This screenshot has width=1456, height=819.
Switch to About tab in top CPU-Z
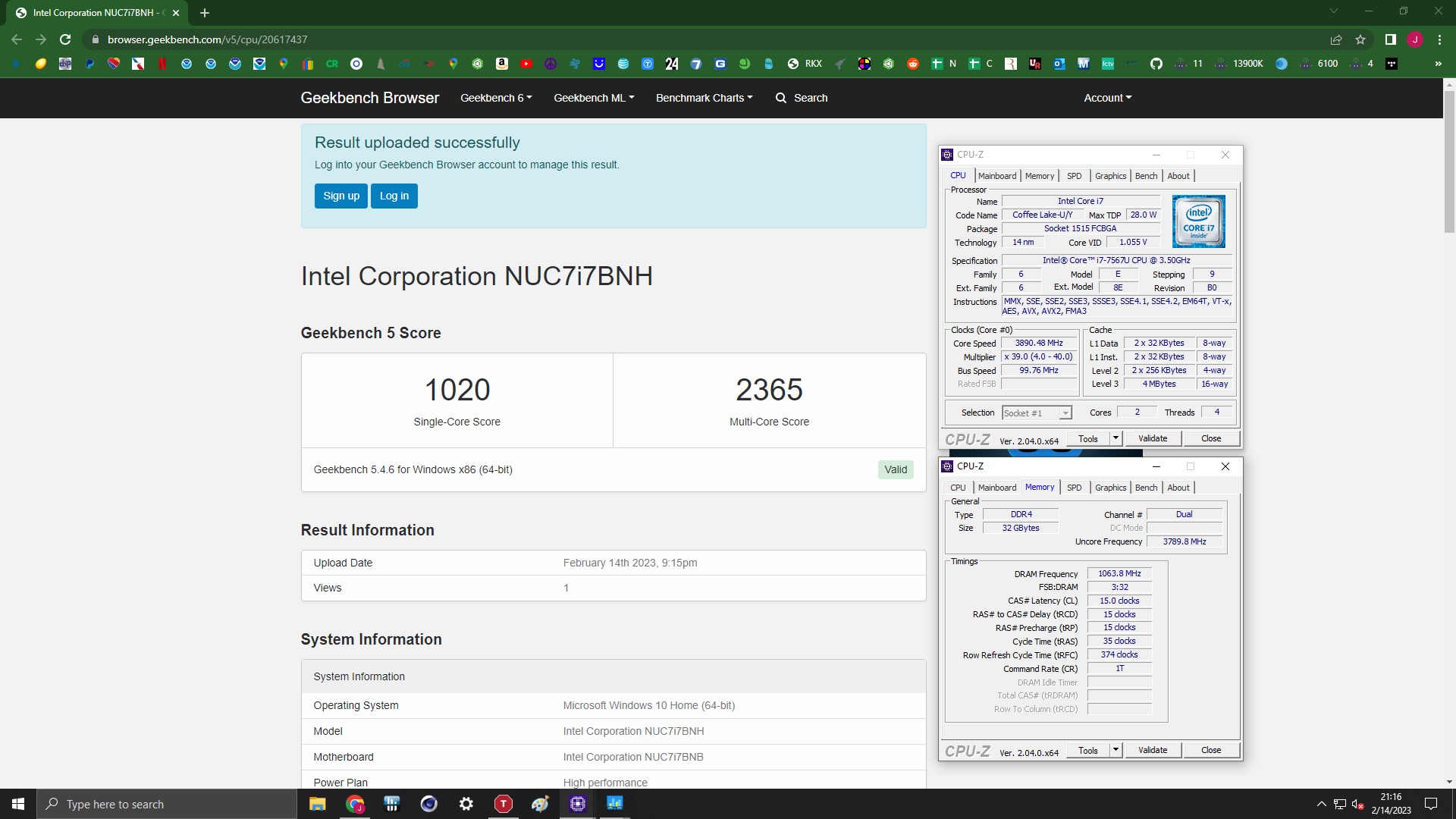(1178, 176)
